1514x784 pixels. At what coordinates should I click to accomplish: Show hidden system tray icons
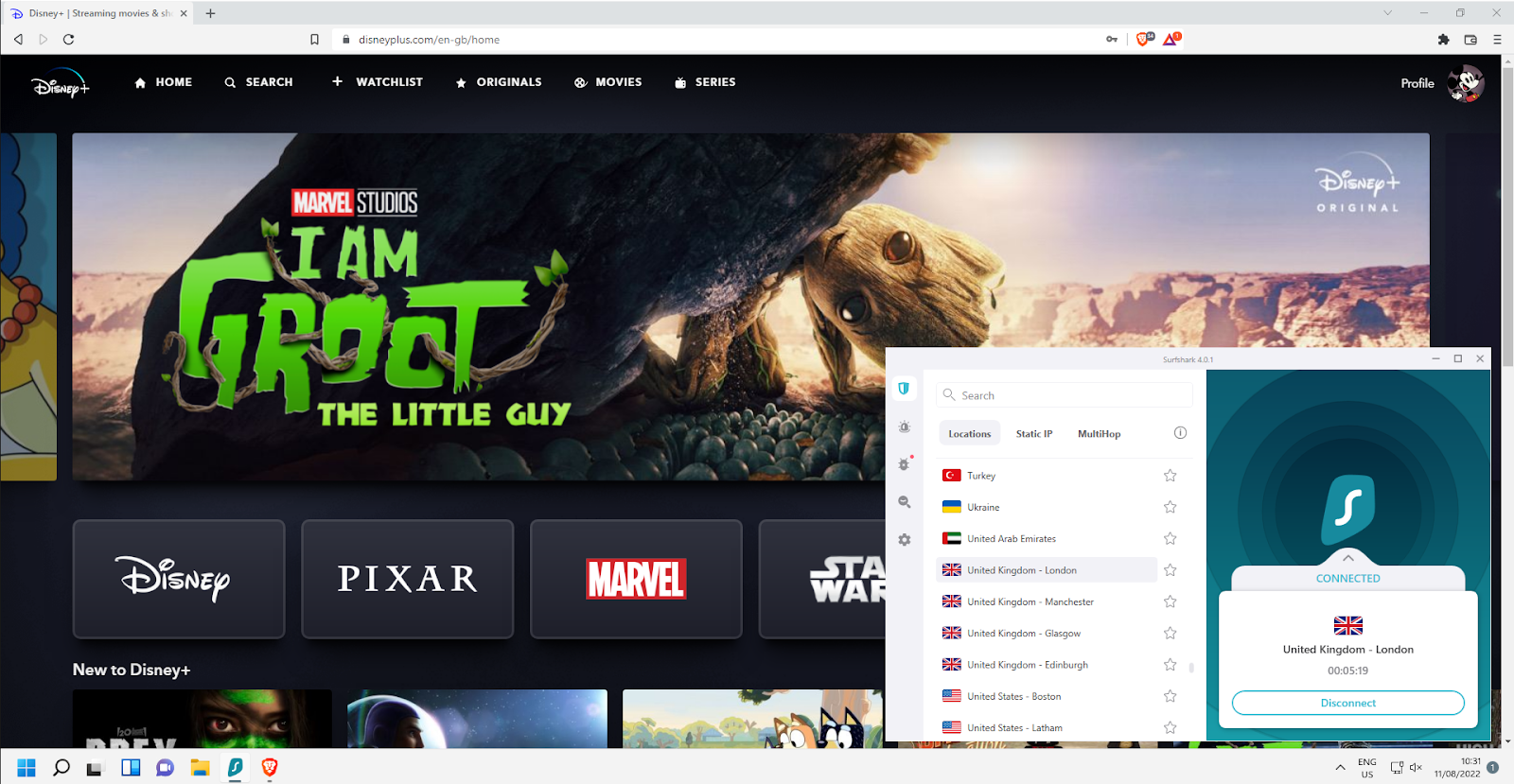pos(1340,767)
